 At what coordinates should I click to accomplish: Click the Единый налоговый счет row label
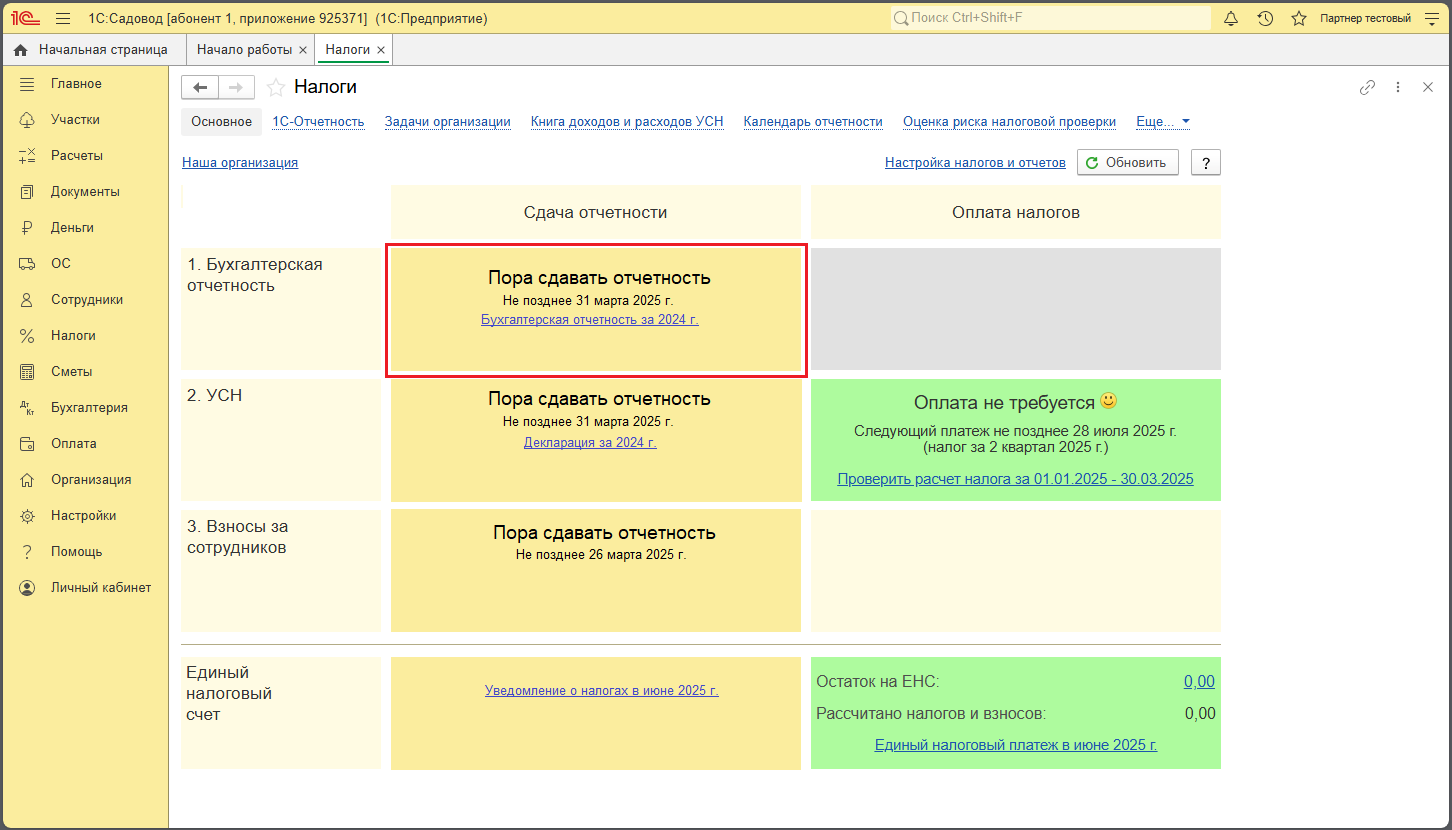tap(281, 713)
